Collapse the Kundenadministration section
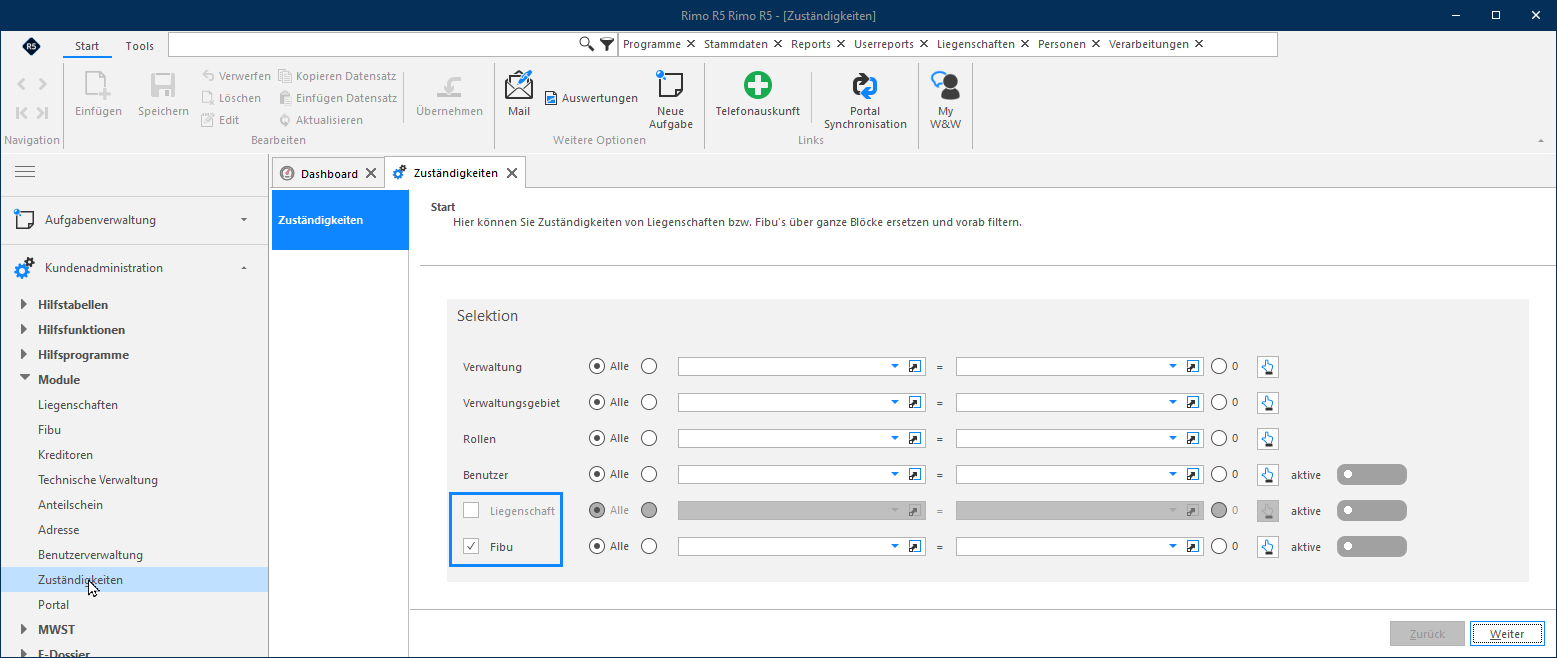This screenshot has height=658, width=1557. (244, 268)
